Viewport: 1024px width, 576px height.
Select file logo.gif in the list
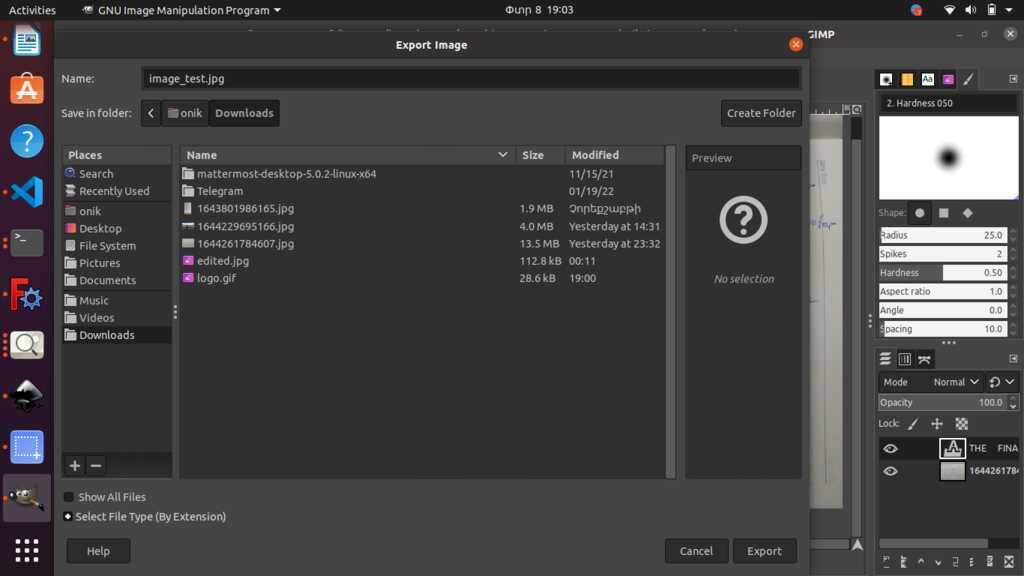tap(422, 278)
